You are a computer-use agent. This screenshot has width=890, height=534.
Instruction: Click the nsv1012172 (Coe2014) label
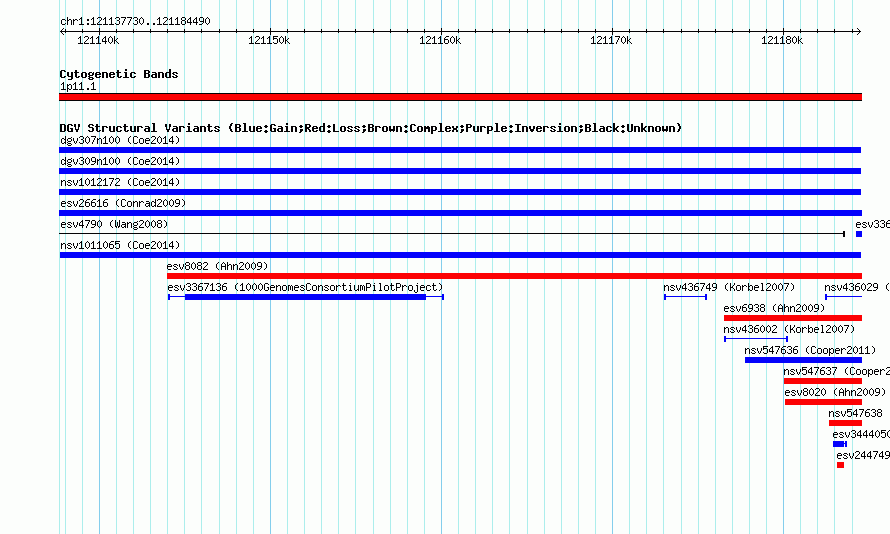coord(120,182)
